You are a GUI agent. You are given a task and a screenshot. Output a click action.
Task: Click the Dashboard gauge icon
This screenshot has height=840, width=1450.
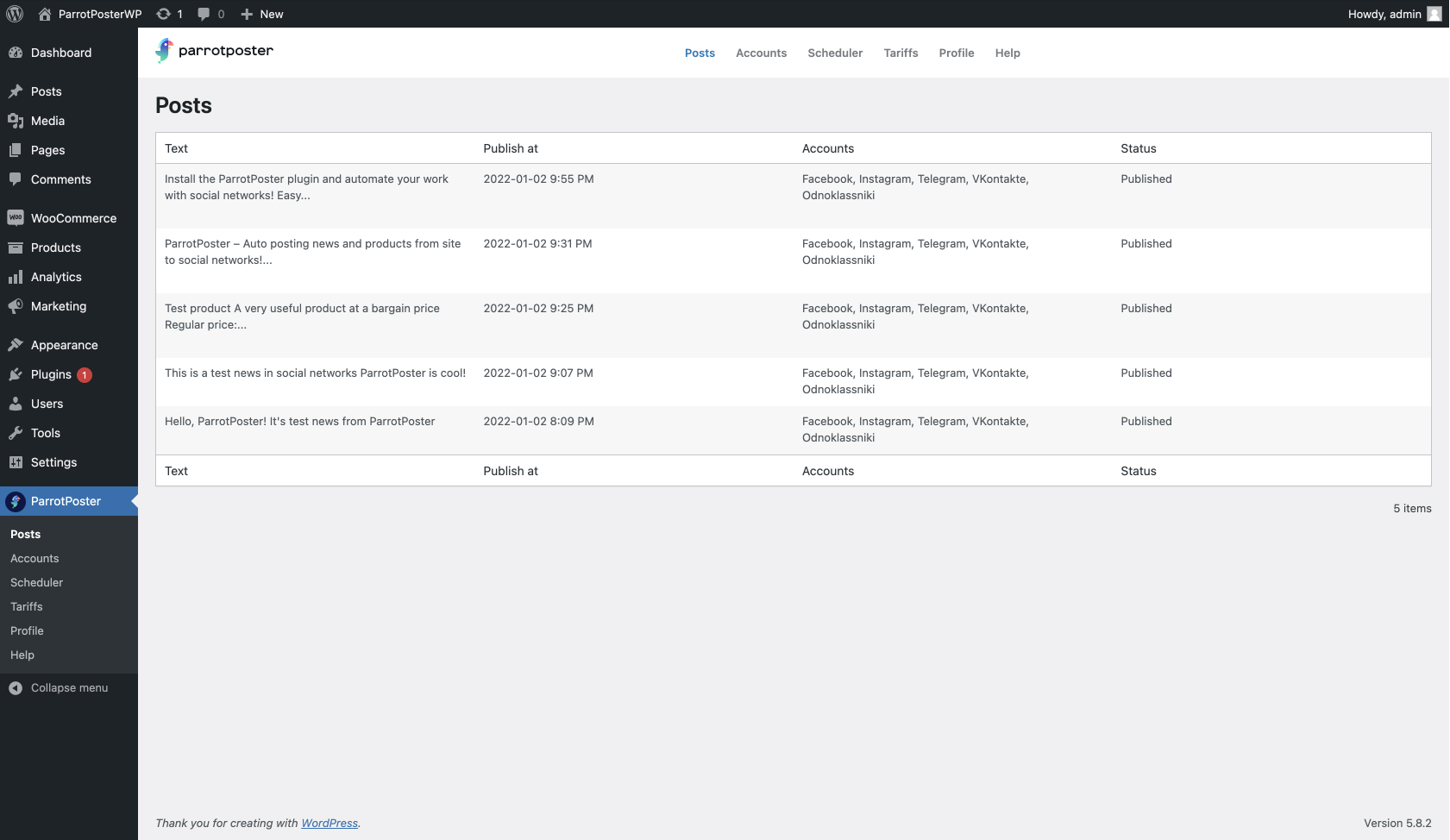click(x=16, y=53)
